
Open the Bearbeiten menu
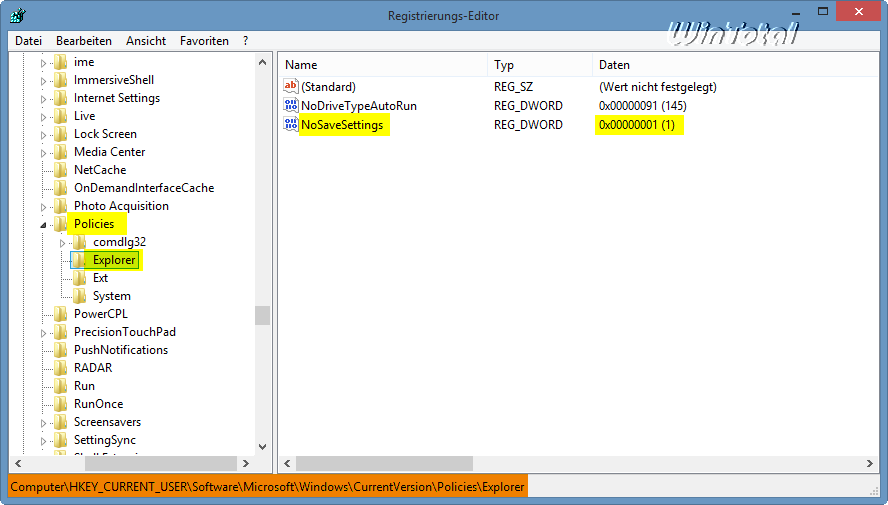click(84, 41)
